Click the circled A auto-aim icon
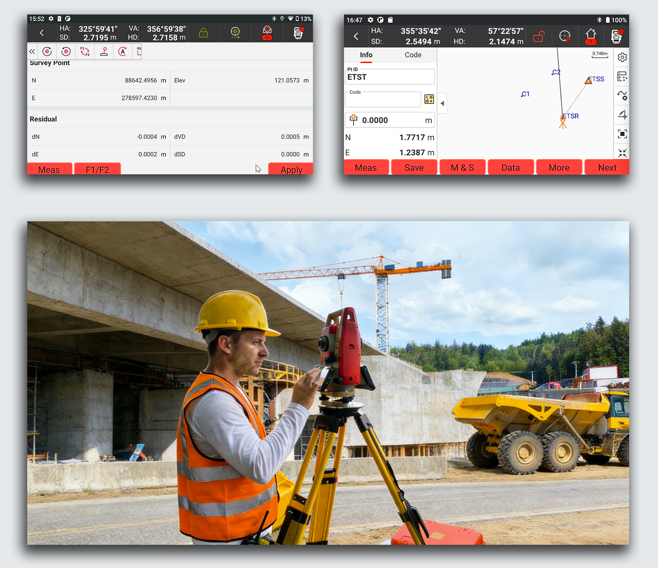658x568 pixels. [x=123, y=51]
